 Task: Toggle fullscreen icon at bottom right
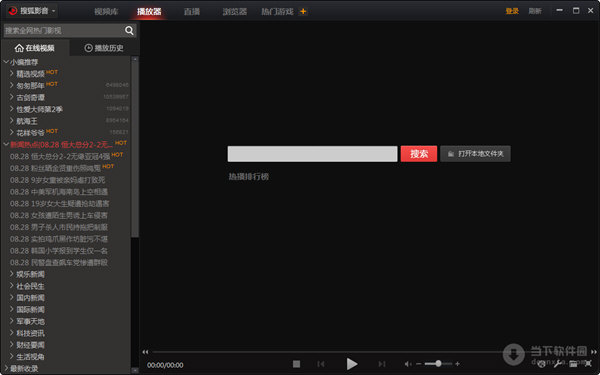(x=588, y=364)
